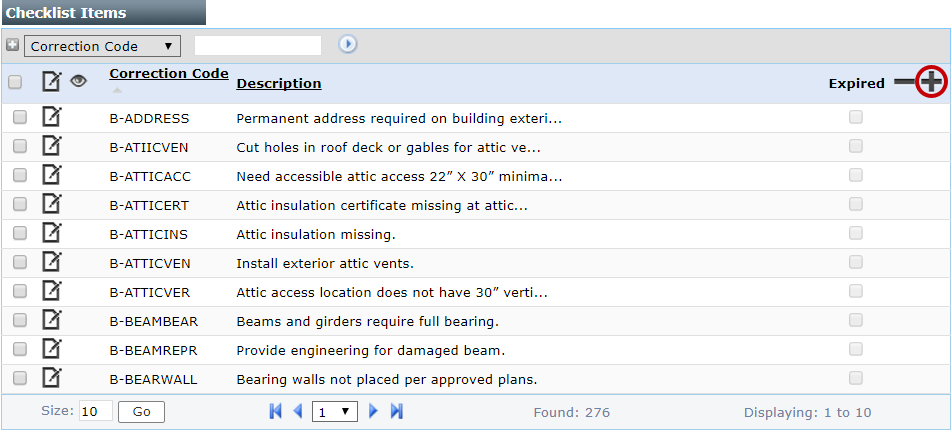Run the filter search arrow button
Image resolution: width=951 pixels, height=430 pixels.
348,45
